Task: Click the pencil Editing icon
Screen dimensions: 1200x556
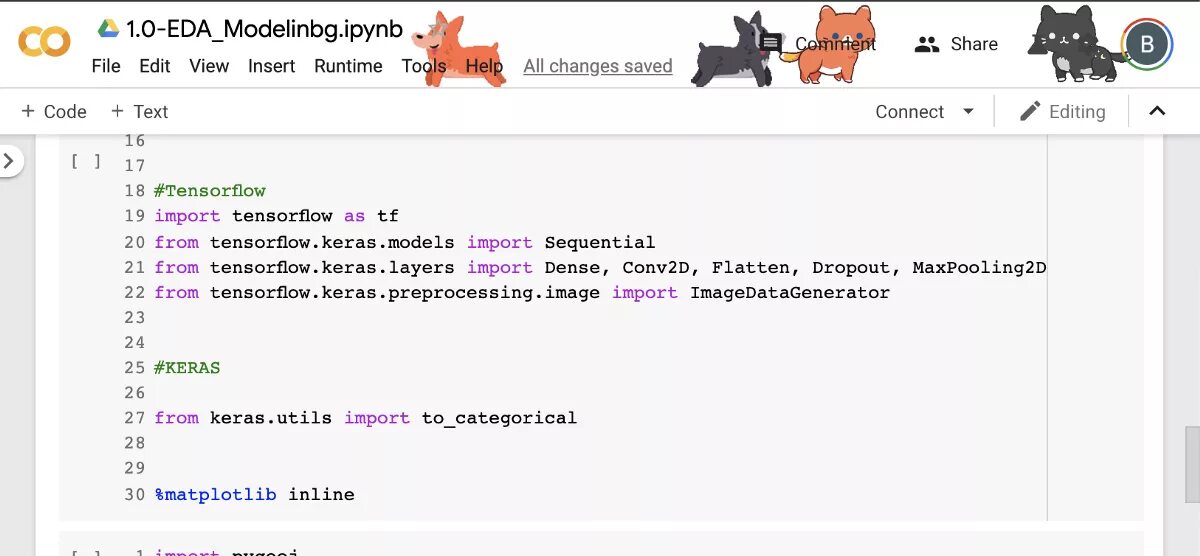Action: (x=1030, y=111)
